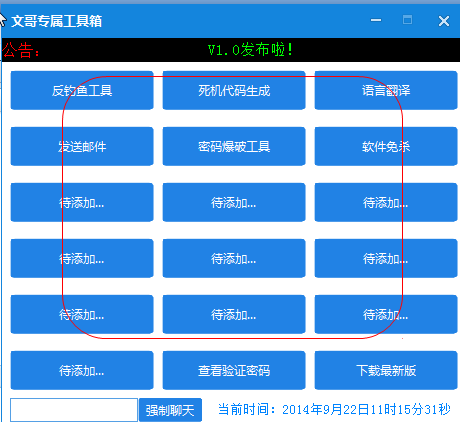The image size is (460, 422).
Task: Click the 查看验证密码 button
Action: click(x=234, y=370)
